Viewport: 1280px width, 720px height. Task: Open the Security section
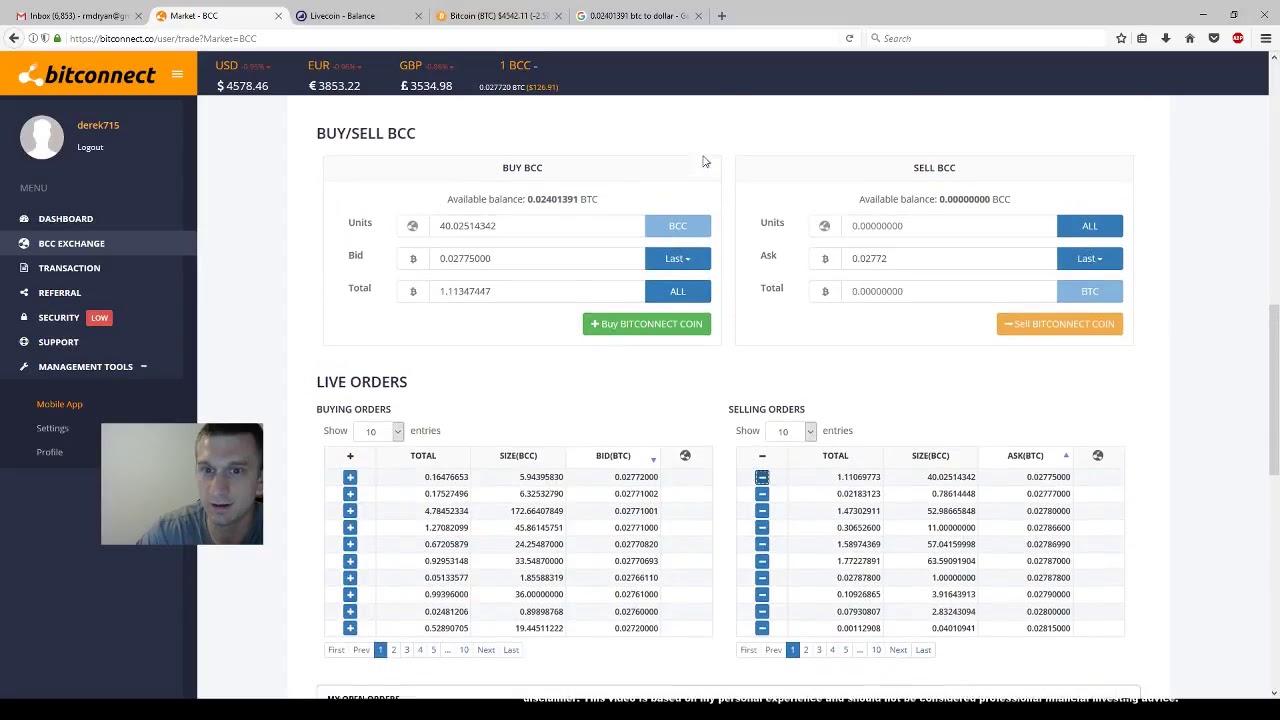(58, 317)
